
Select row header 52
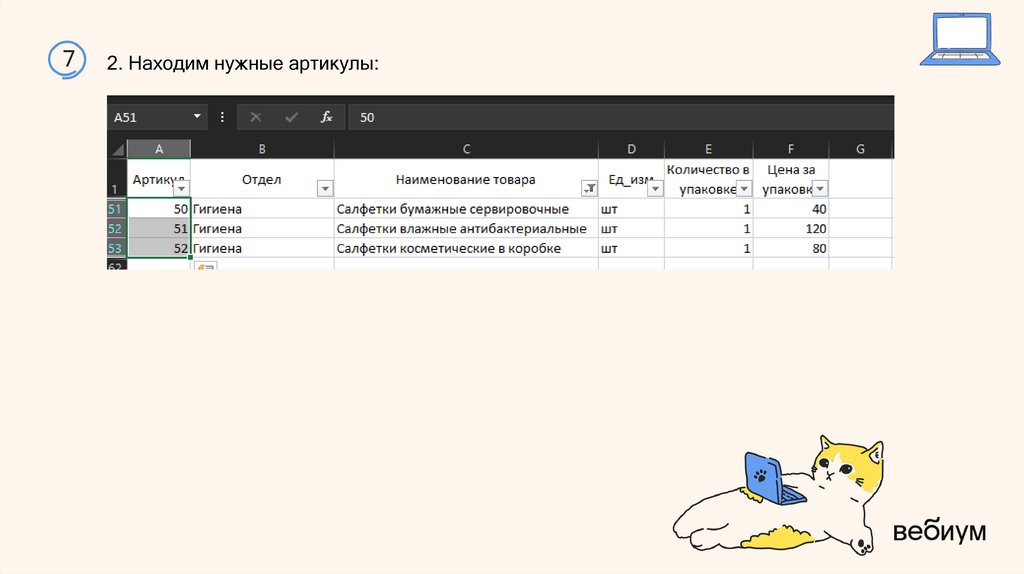116,229
